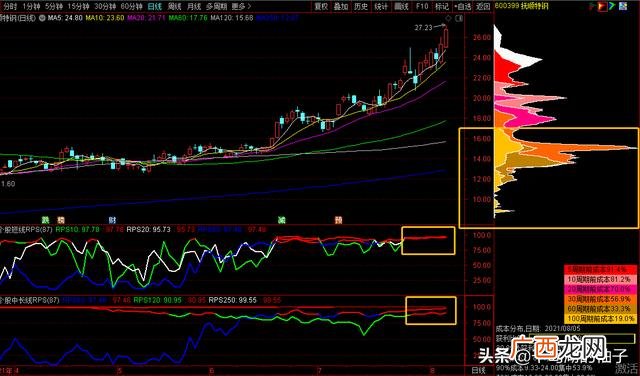Select the 5分钟 period tab
Screen dimensions: 640x376
[x=54, y=7]
